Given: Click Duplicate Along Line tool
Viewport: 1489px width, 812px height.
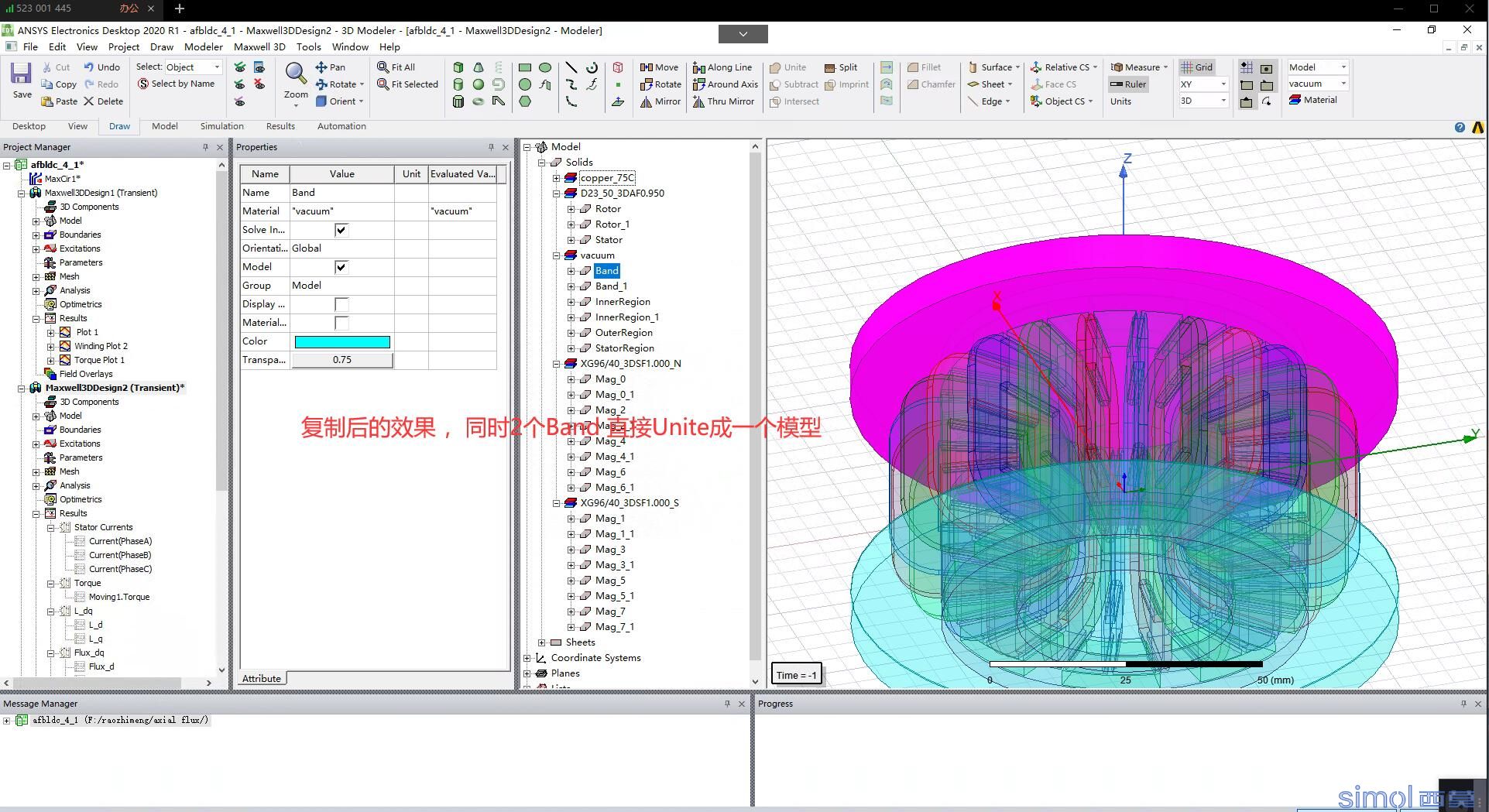Looking at the screenshot, I should pos(722,67).
